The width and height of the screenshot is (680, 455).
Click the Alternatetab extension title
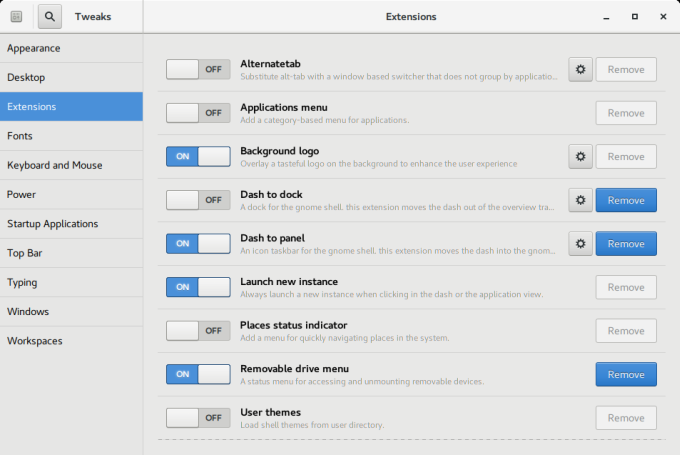[x=270, y=64]
